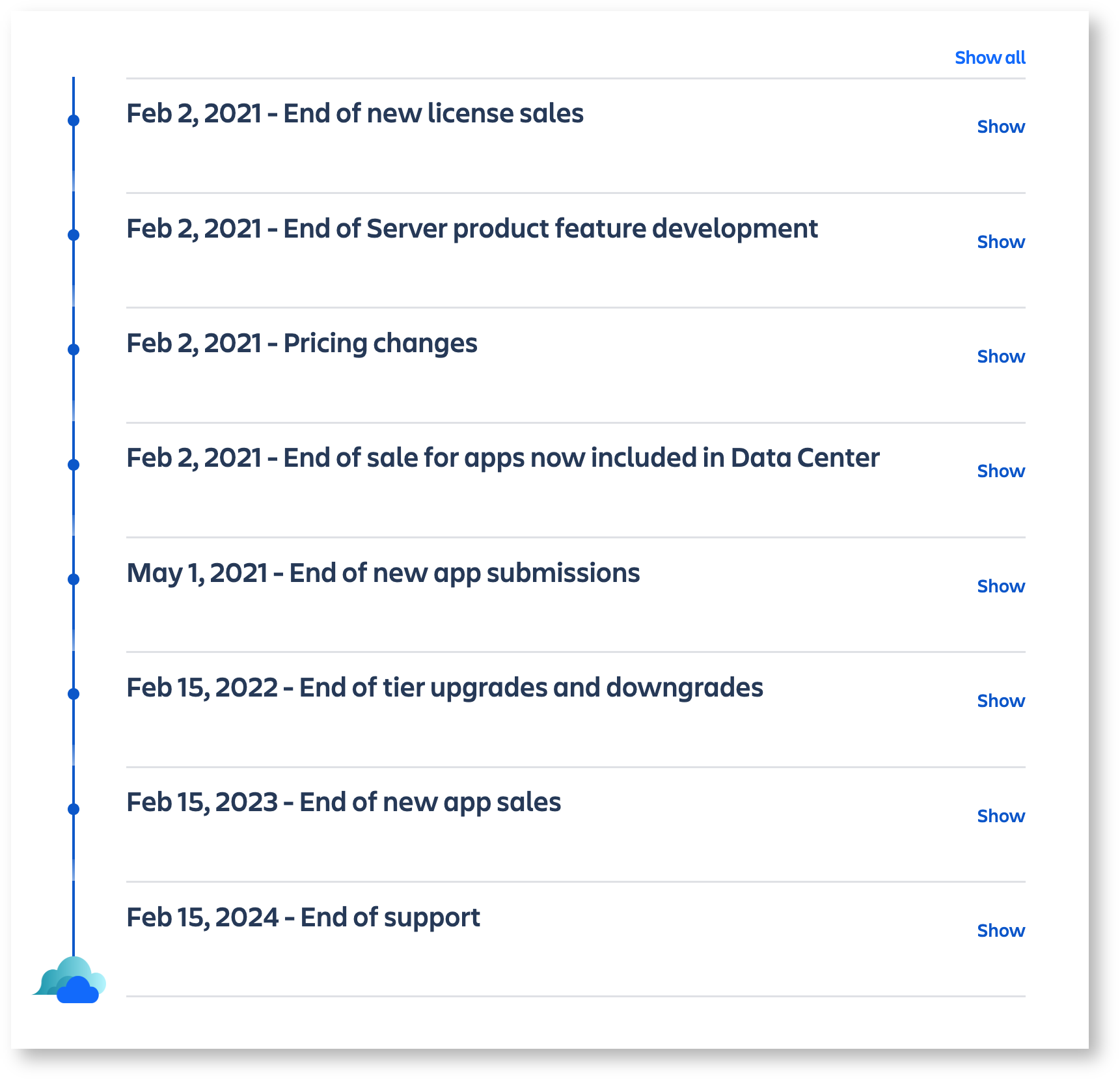1120x1080 pixels.
Task: Expand End of tier upgrades and downgrades
Action: [x=1000, y=701]
